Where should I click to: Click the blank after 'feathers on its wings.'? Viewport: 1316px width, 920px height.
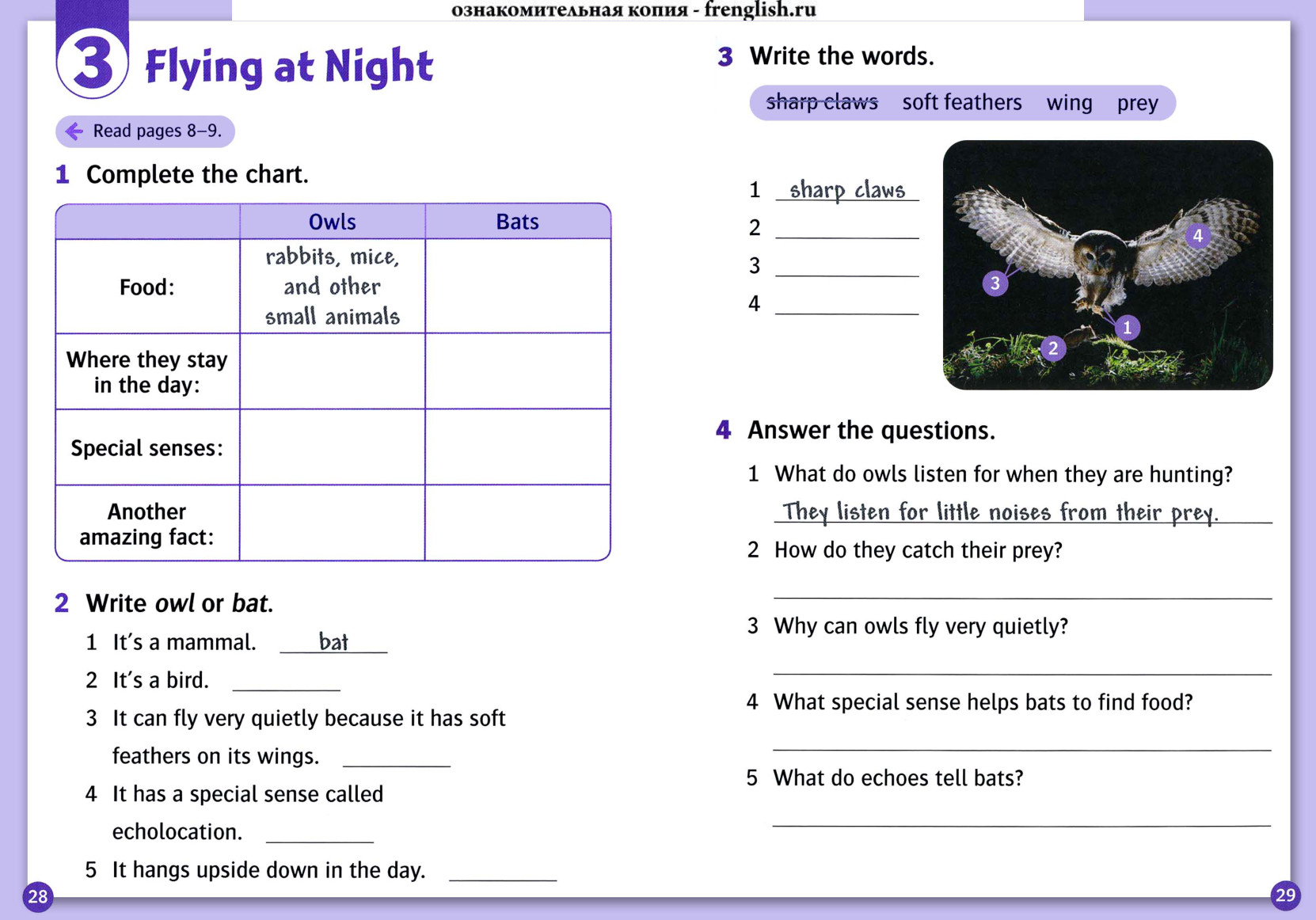tap(397, 758)
